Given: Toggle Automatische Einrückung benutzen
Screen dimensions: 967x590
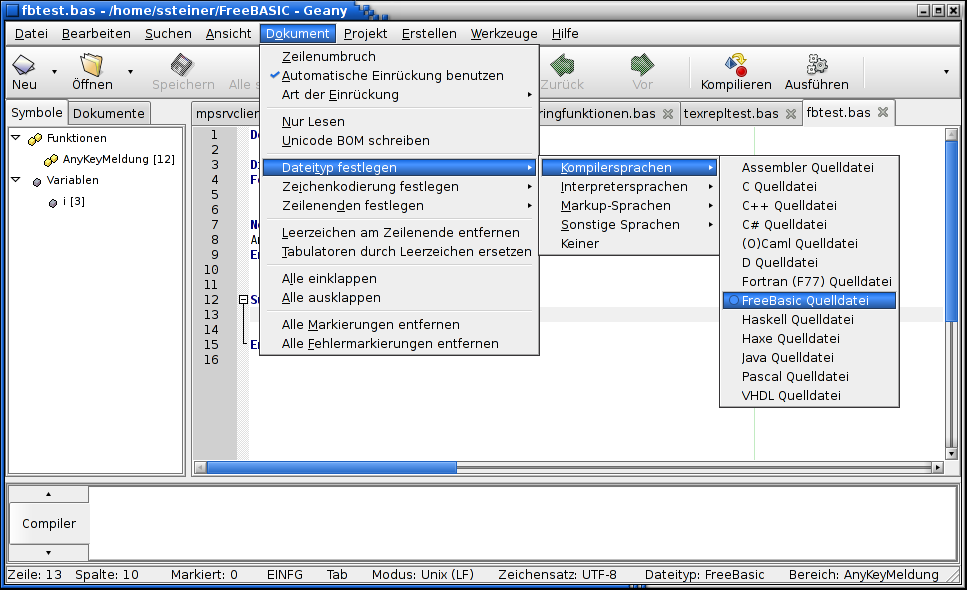Looking at the screenshot, I should coord(400,76).
